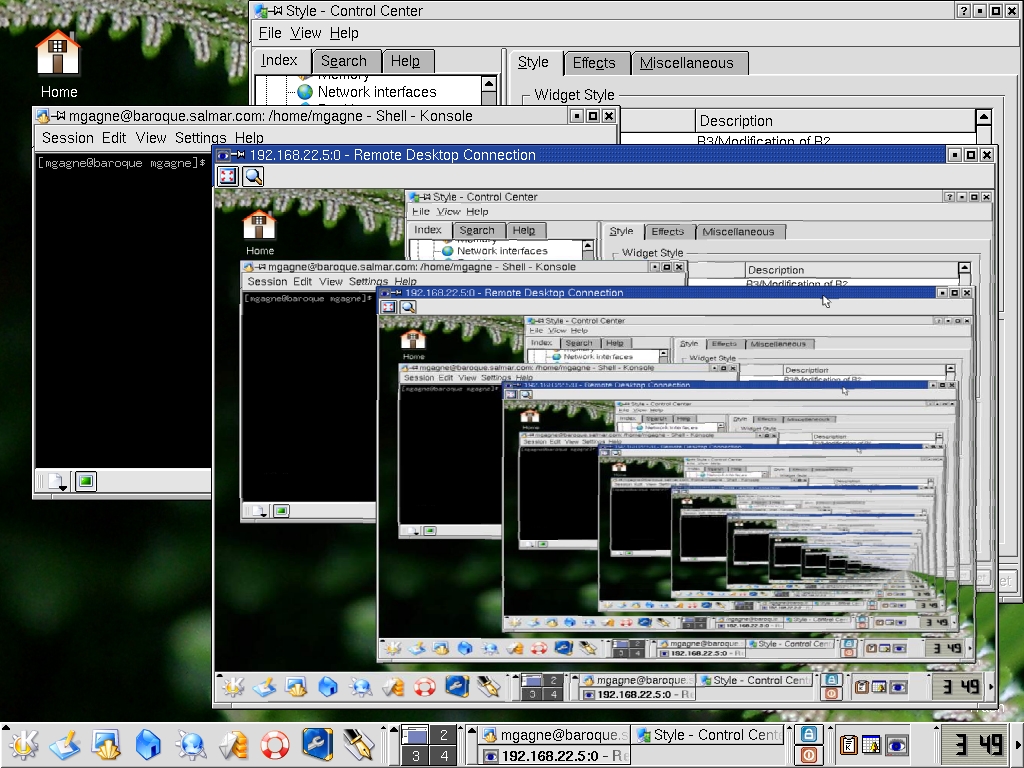This screenshot has height=768, width=1024.
Task: Select the magnifier icon in Remote Desktop toolbar
Action: click(x=252, y=176)
